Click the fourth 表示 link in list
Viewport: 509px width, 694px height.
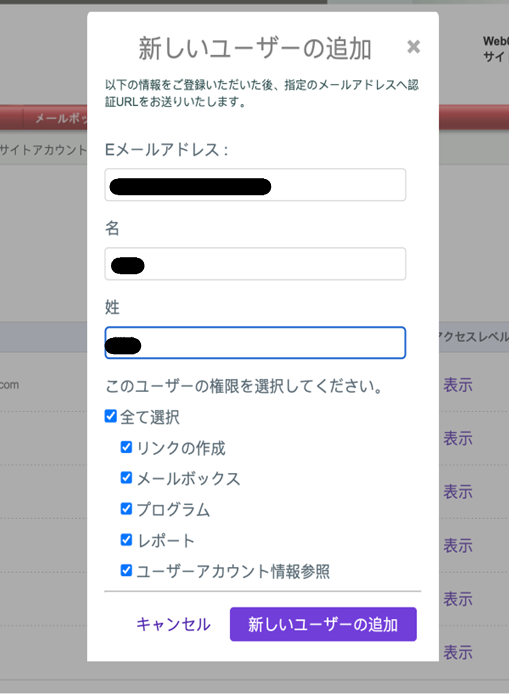pos(458,545)
